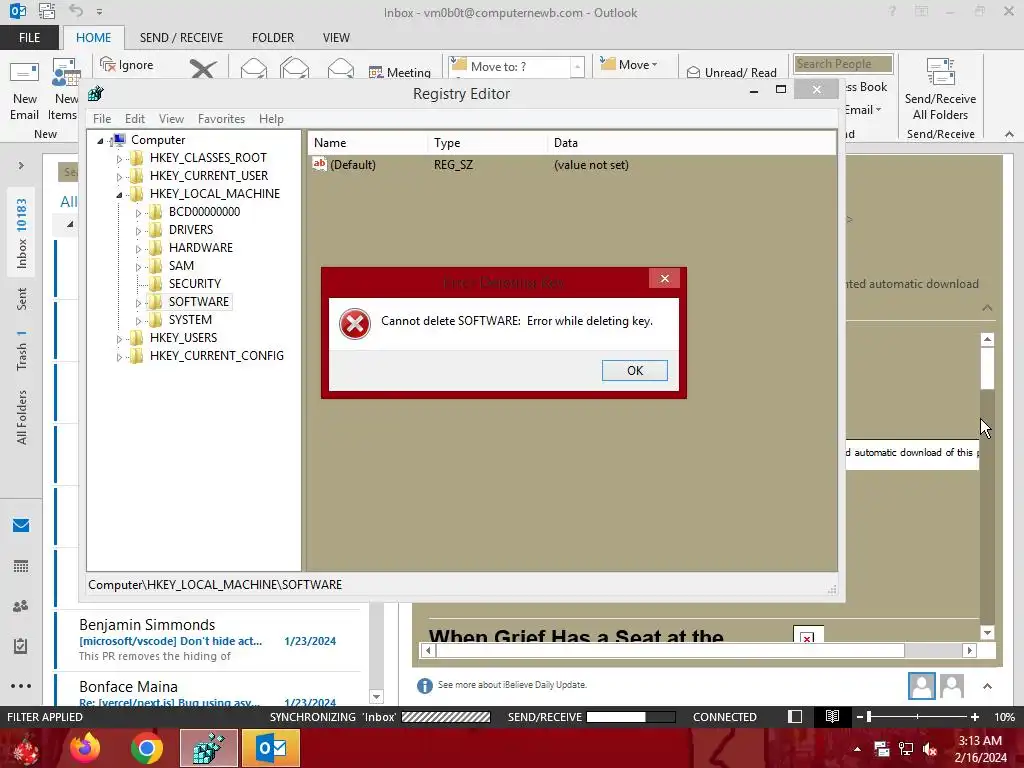Image resolution: width=1024 pixels, height=768 pixels.
Task: Expand the BCD00000000 key
Action: pos(138,213)
